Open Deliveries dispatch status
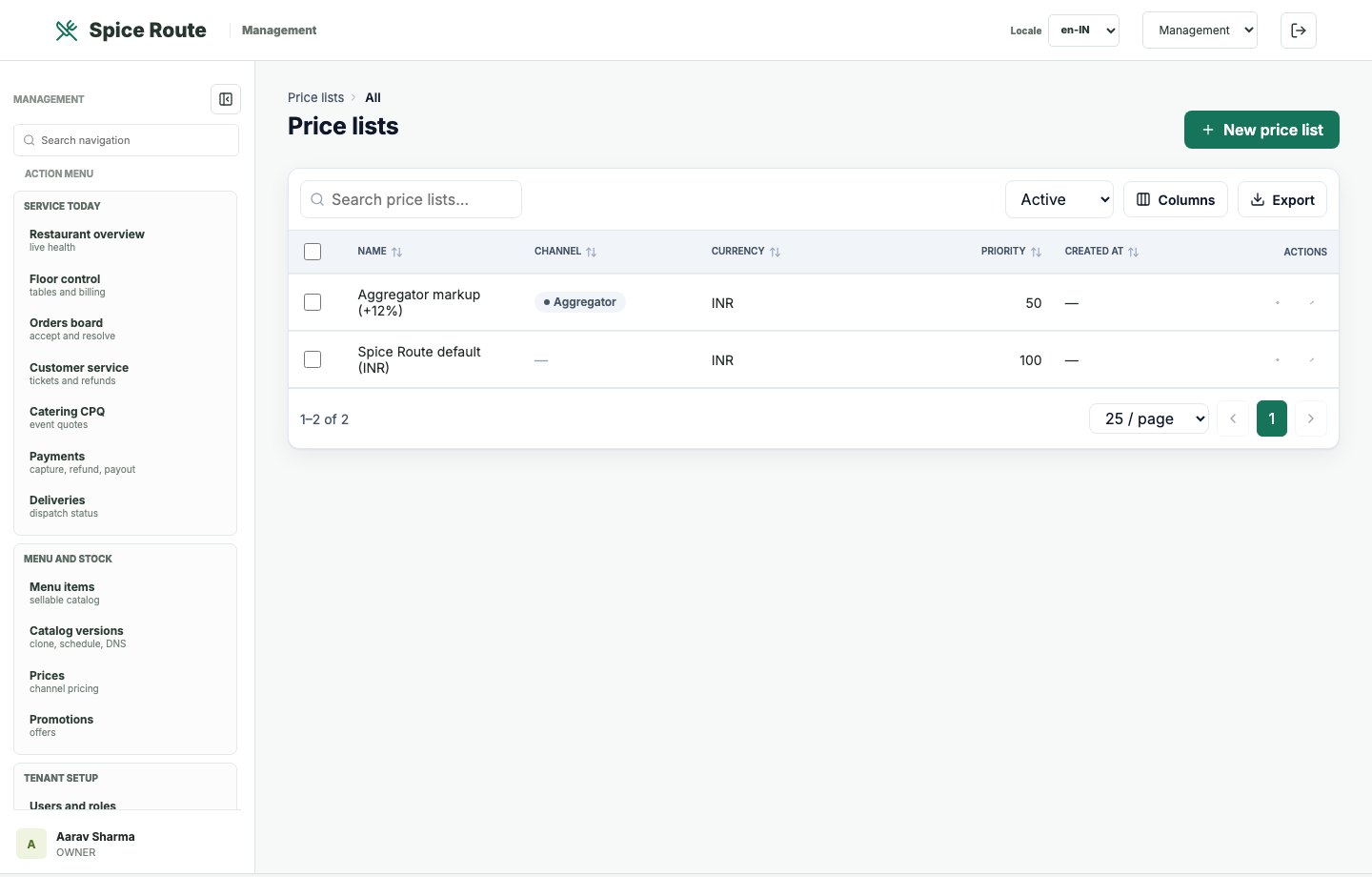 125,506
